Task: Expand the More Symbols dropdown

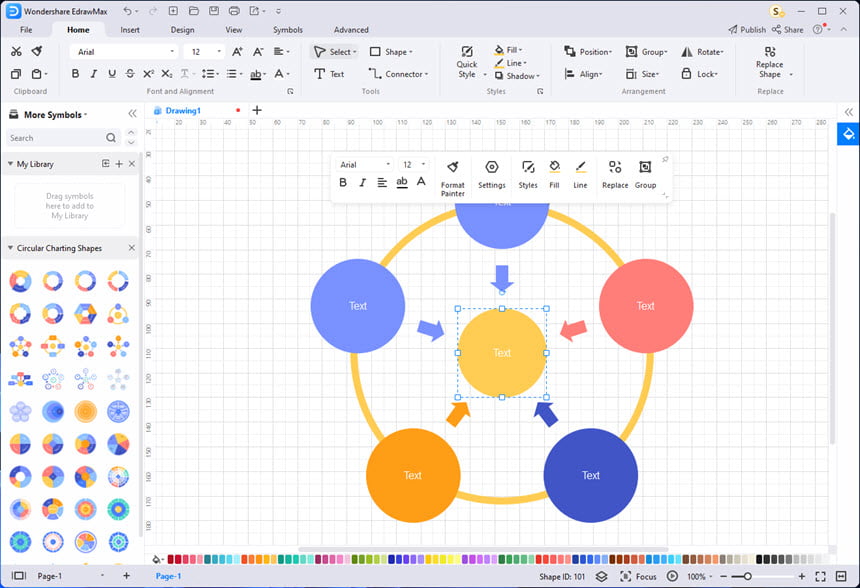Action: pos(55,115)
